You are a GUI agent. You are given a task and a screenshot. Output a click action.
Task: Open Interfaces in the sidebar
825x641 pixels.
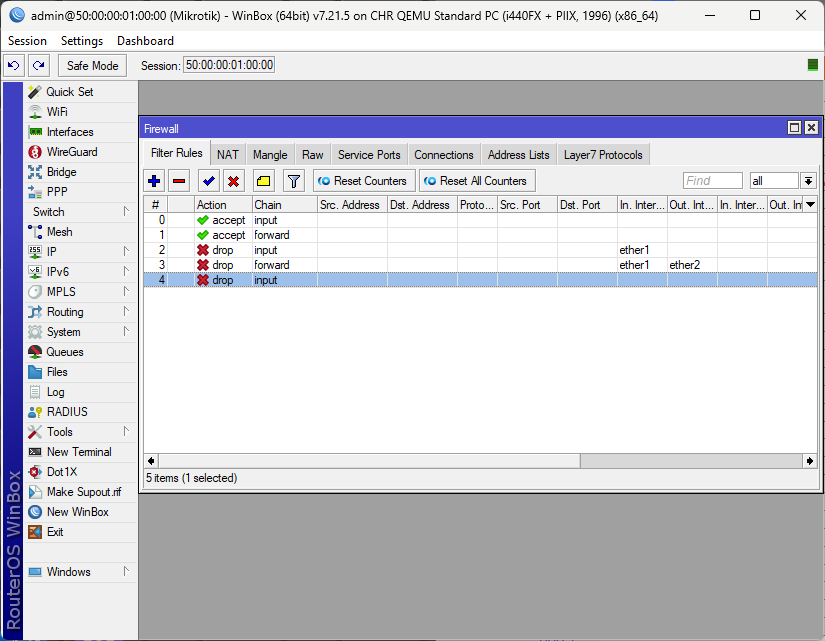click(81, 132)
